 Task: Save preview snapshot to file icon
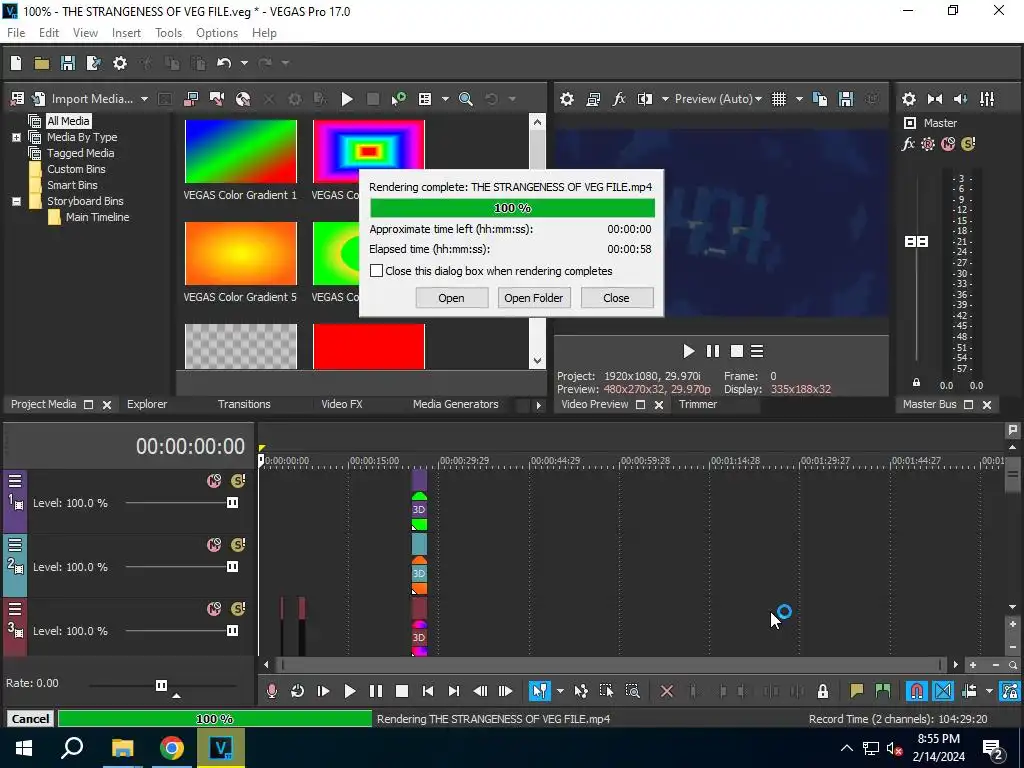pos(846,99)
